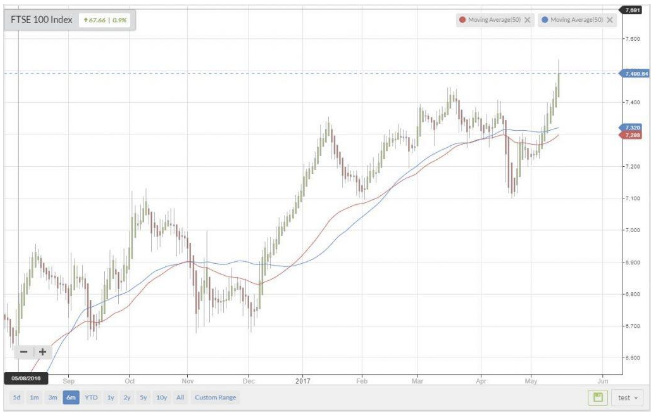
Task: Click the Nov label on time axis
Action: click(x=188, y=381)
